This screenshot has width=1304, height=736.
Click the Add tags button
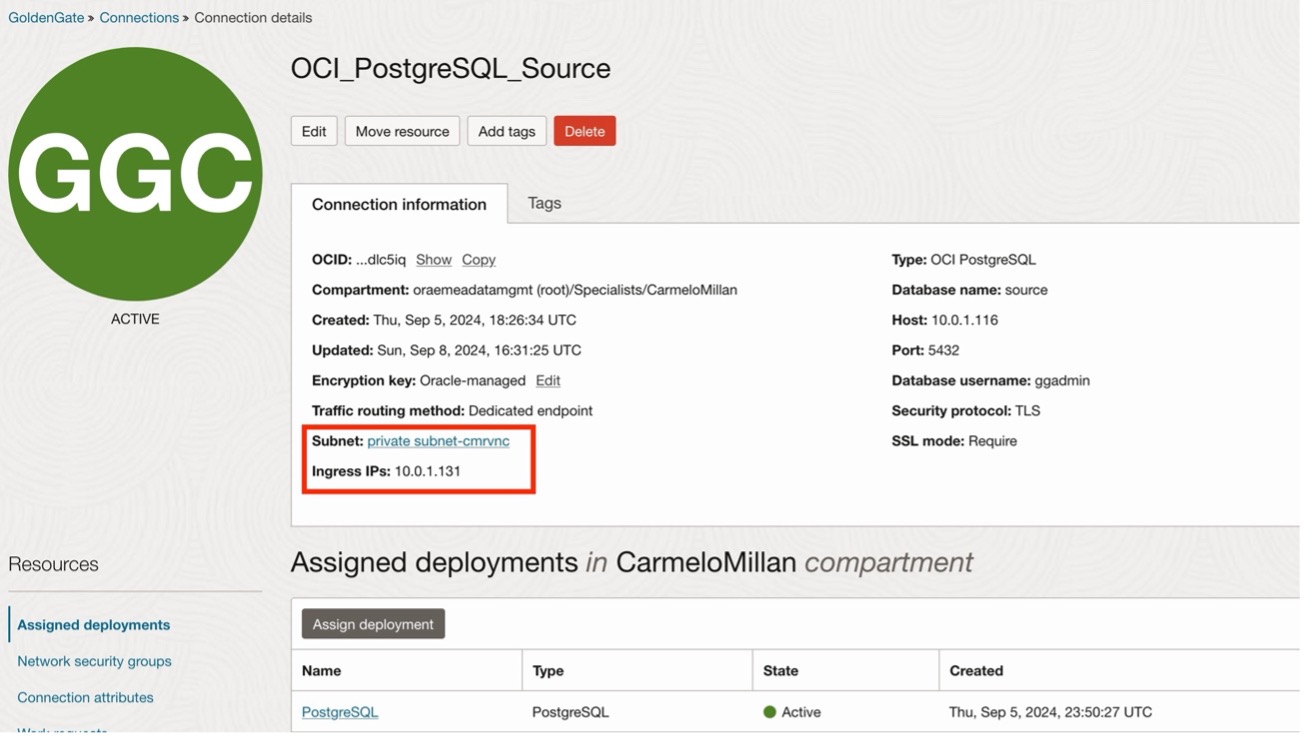pyautogui.click(x=506, y=132)
